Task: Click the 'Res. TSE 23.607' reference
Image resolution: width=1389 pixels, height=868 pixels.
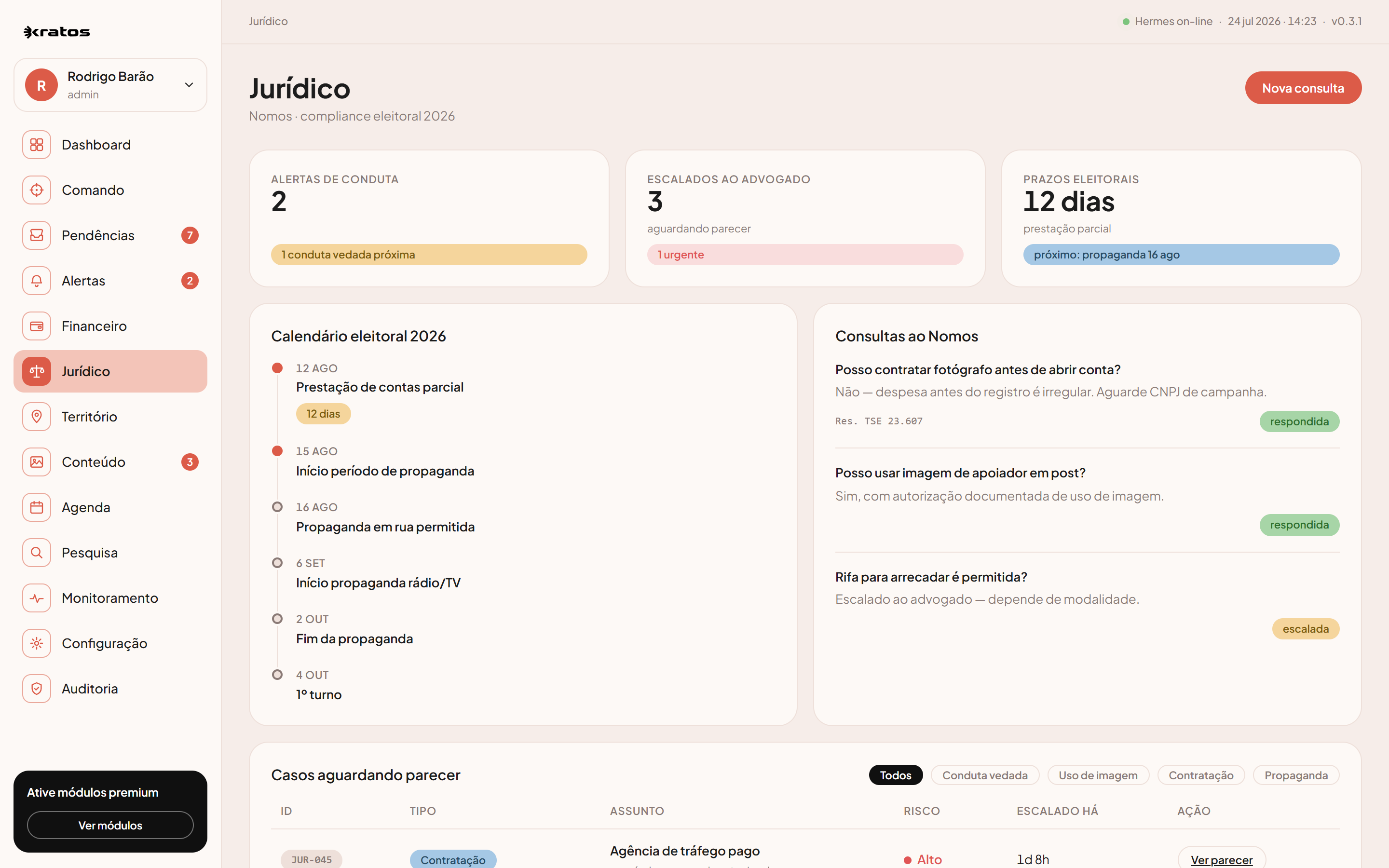Action: click(x=879, y=421)
